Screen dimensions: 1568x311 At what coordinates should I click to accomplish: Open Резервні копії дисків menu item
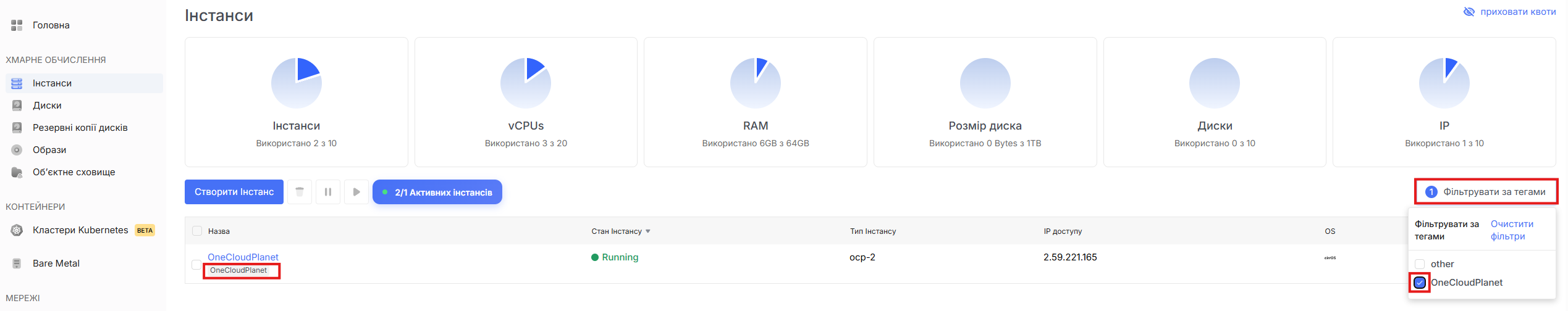coord(80,128)
